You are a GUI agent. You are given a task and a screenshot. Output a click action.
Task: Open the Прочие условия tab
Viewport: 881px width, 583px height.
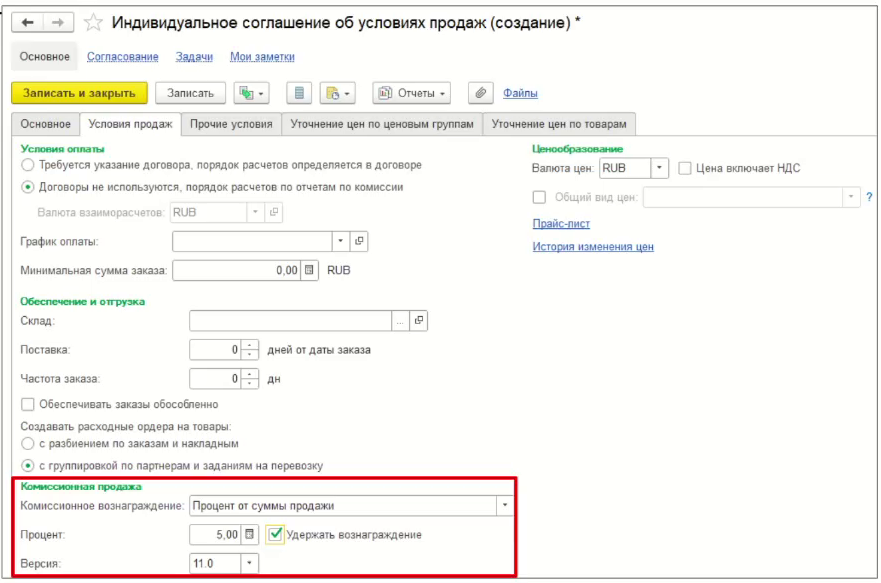(x=231, y=124)
